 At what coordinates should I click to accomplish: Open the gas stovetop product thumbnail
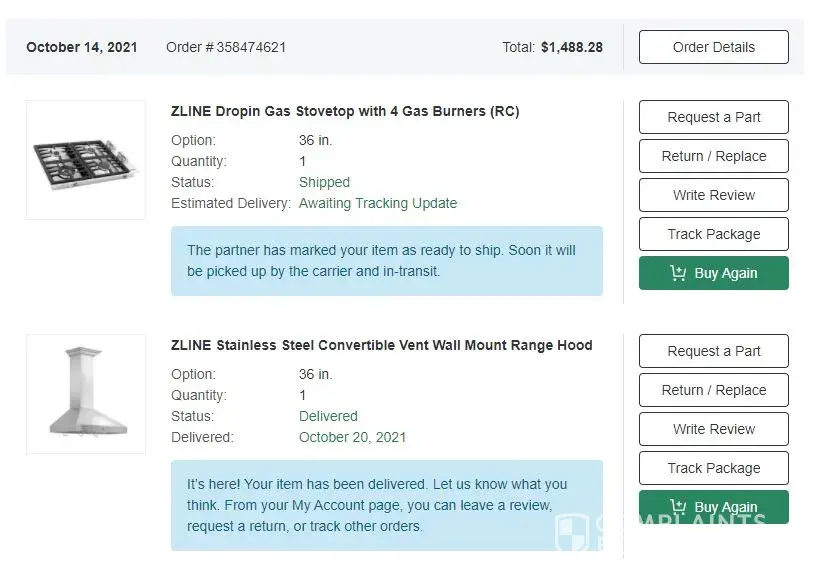pyautogui.click(x=85, y=160)
